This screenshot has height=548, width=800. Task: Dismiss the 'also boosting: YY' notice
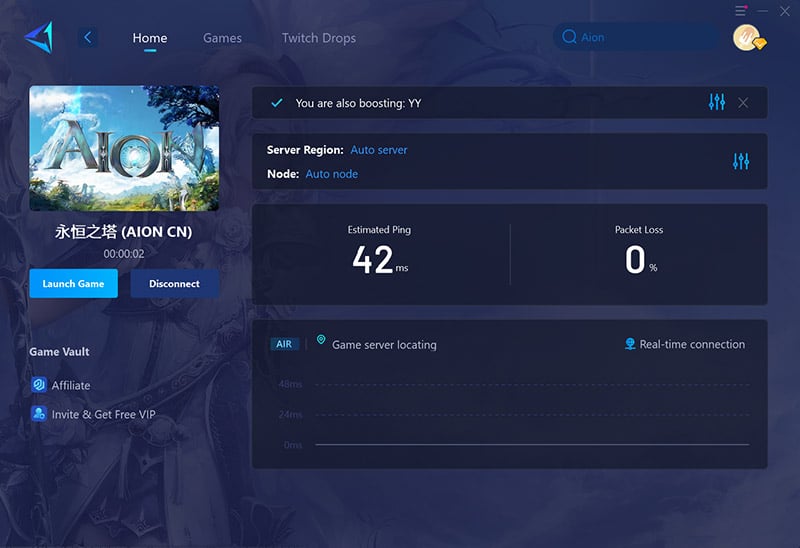743,103
